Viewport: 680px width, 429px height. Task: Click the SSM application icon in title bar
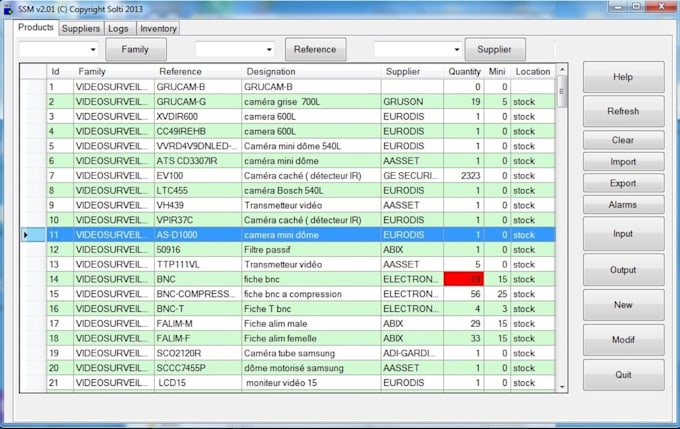click(x=8, y=9)
